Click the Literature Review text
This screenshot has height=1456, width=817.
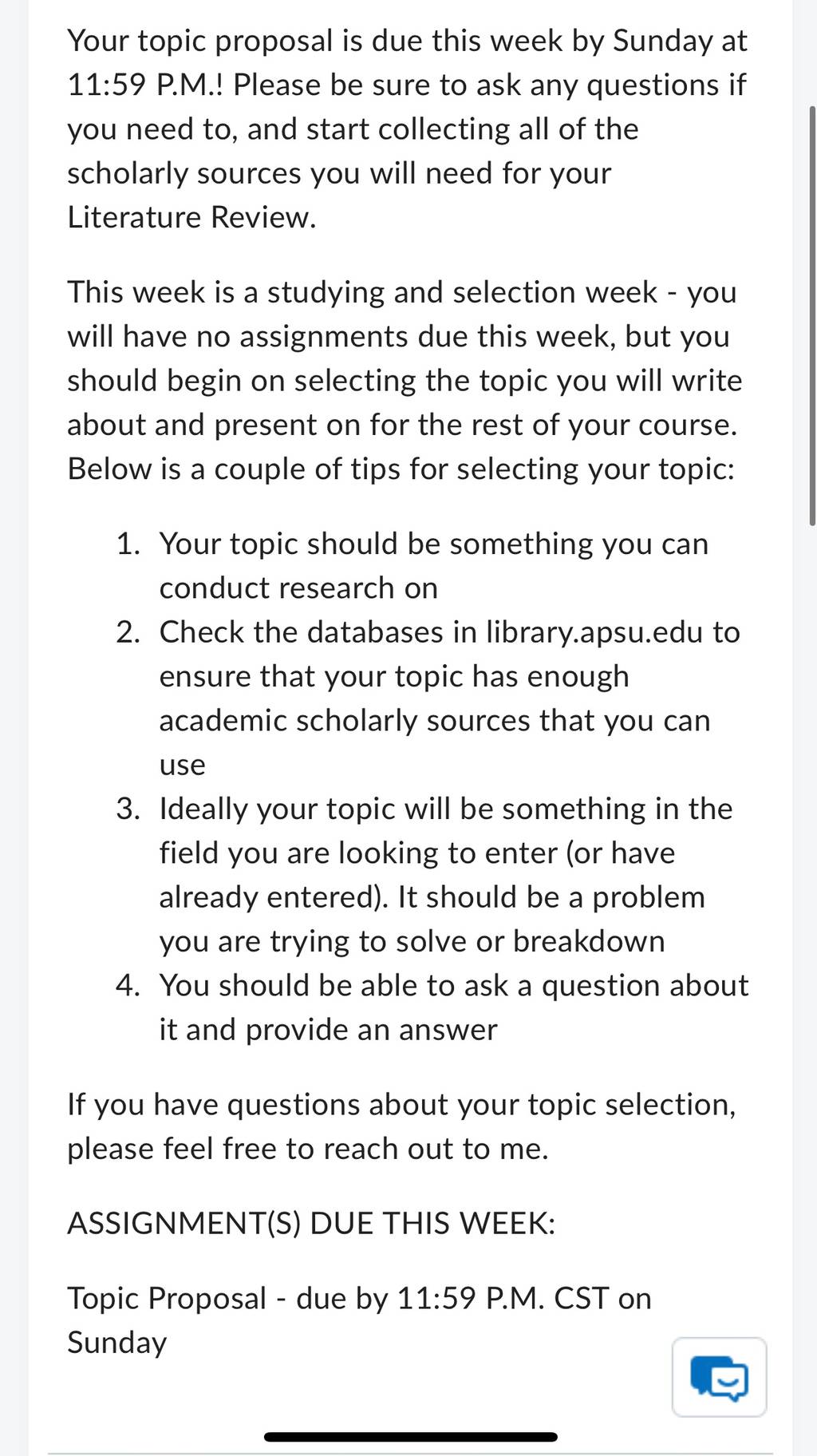tap(191, 217)
